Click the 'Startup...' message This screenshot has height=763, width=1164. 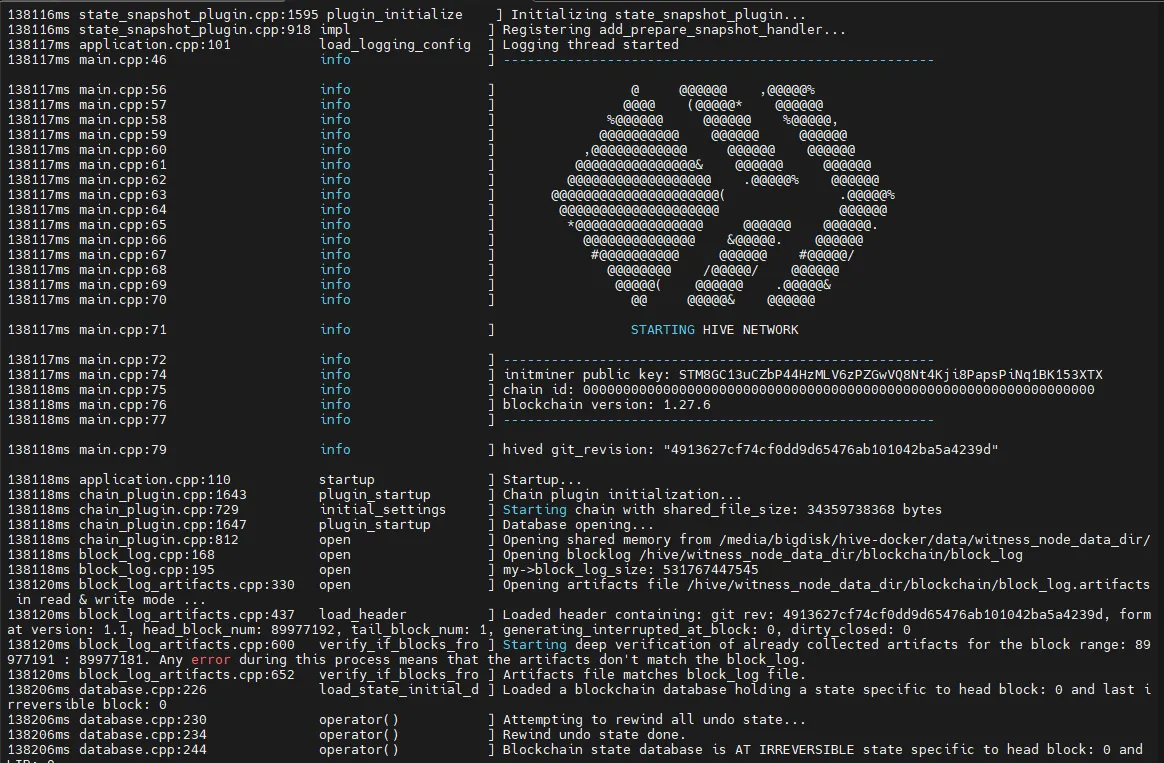point(542,479)
